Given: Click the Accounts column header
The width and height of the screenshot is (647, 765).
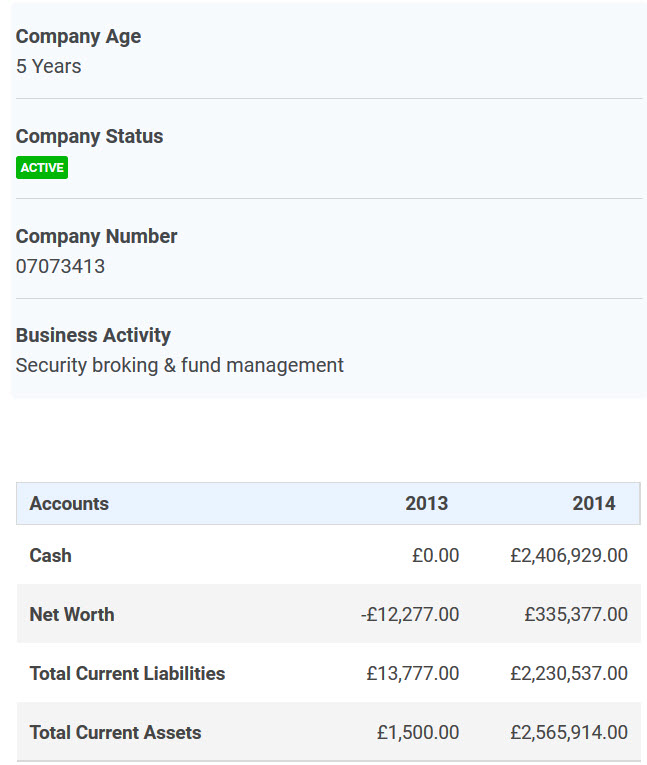Looking at the screenshot, I should tap(69, 504).
